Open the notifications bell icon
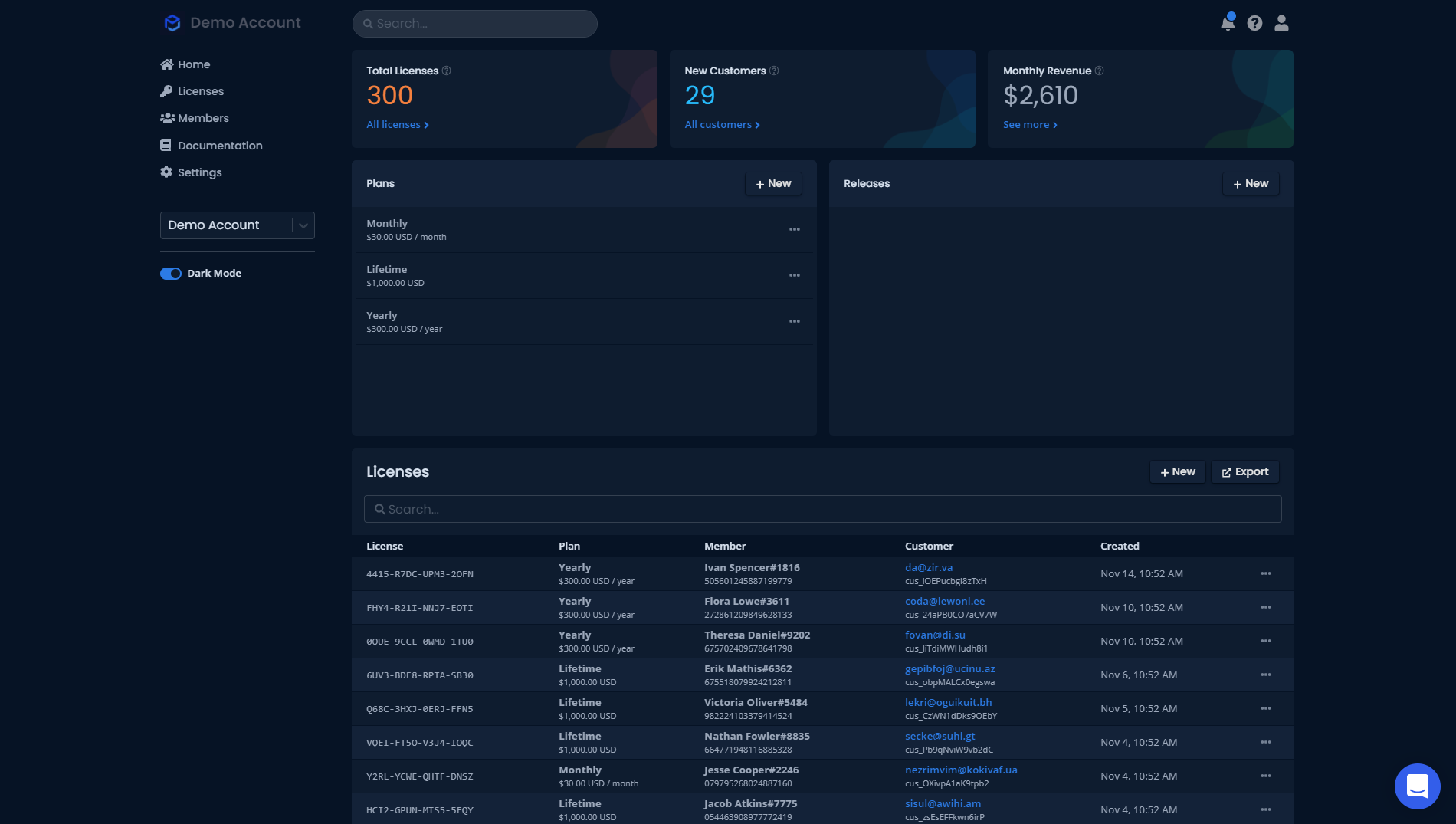The height and width of the screenshot is (824, 1456). click(x=1227, y=23)
